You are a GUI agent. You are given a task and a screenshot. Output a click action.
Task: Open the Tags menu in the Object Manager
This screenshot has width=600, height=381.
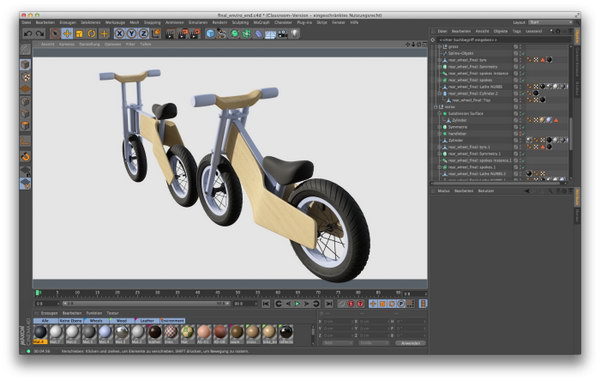517,31
